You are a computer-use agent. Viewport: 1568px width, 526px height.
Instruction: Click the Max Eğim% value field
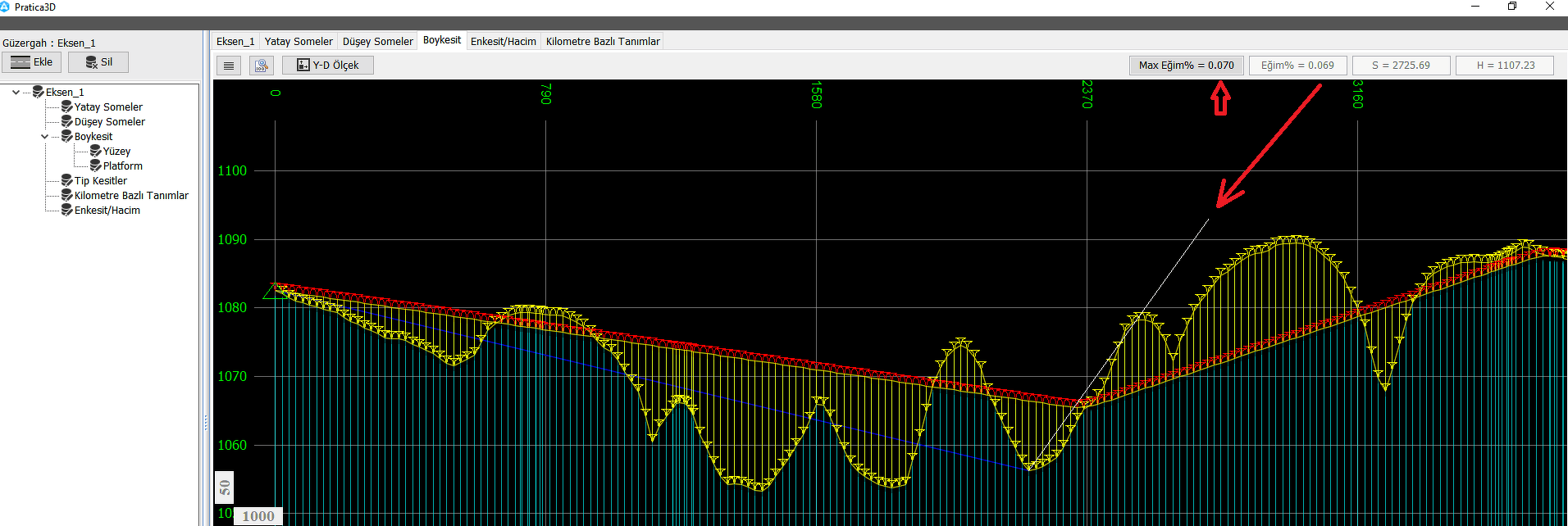[x=1186, y=66]
